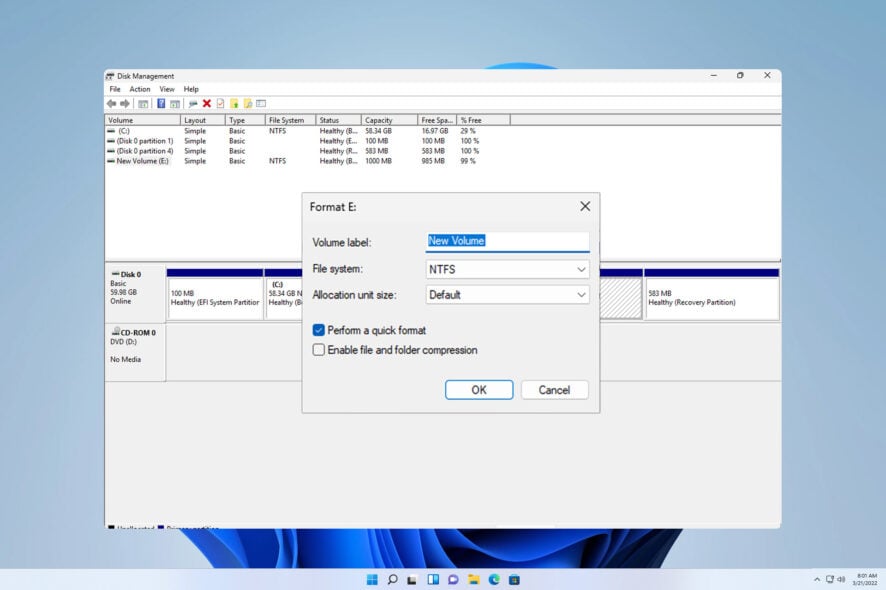Click the Volume label text field
Image resolution: width=886 pixels, height=590 pixels.
[x=507, y=241]
